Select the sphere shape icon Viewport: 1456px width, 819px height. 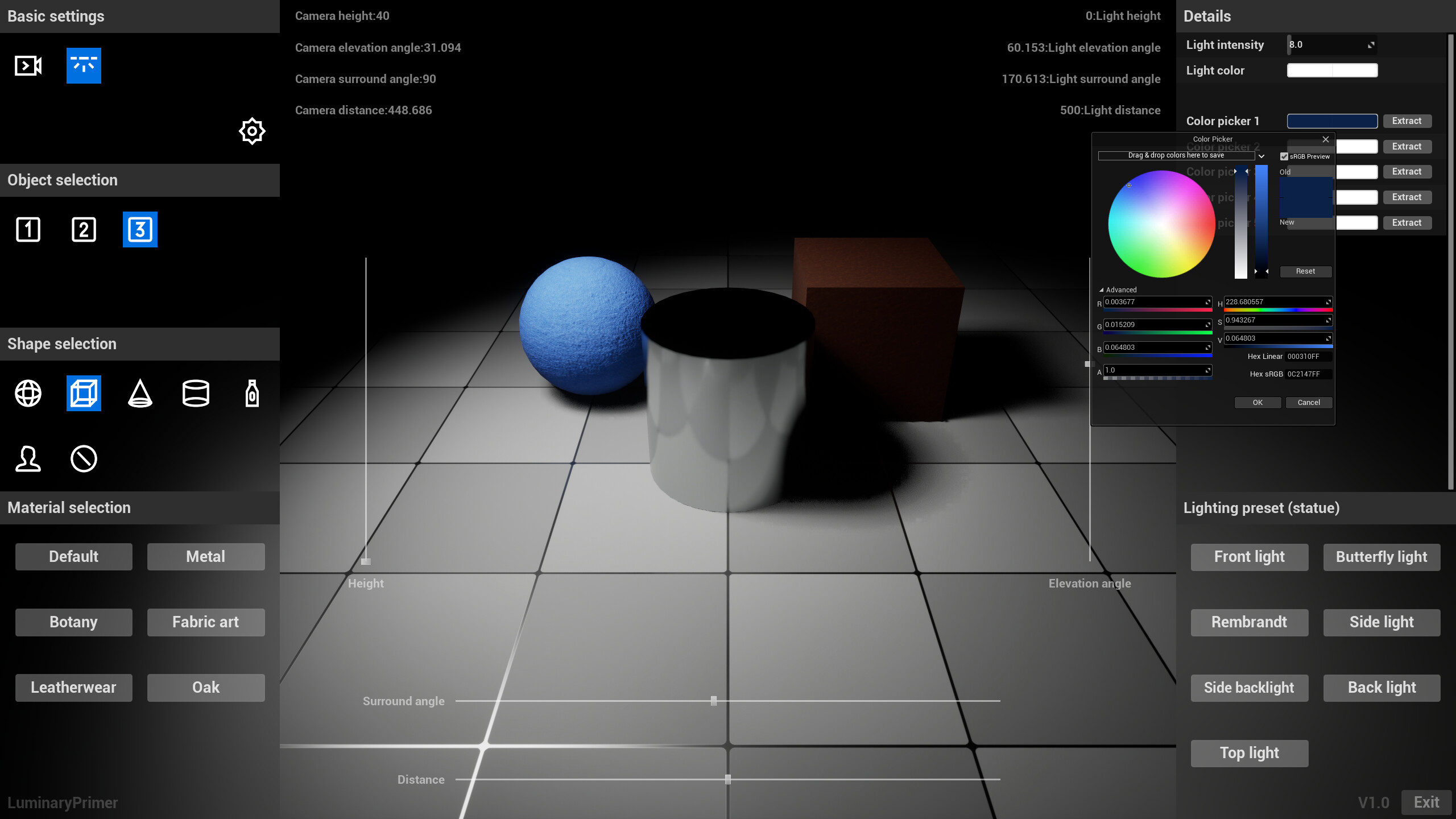pos(28,393)
